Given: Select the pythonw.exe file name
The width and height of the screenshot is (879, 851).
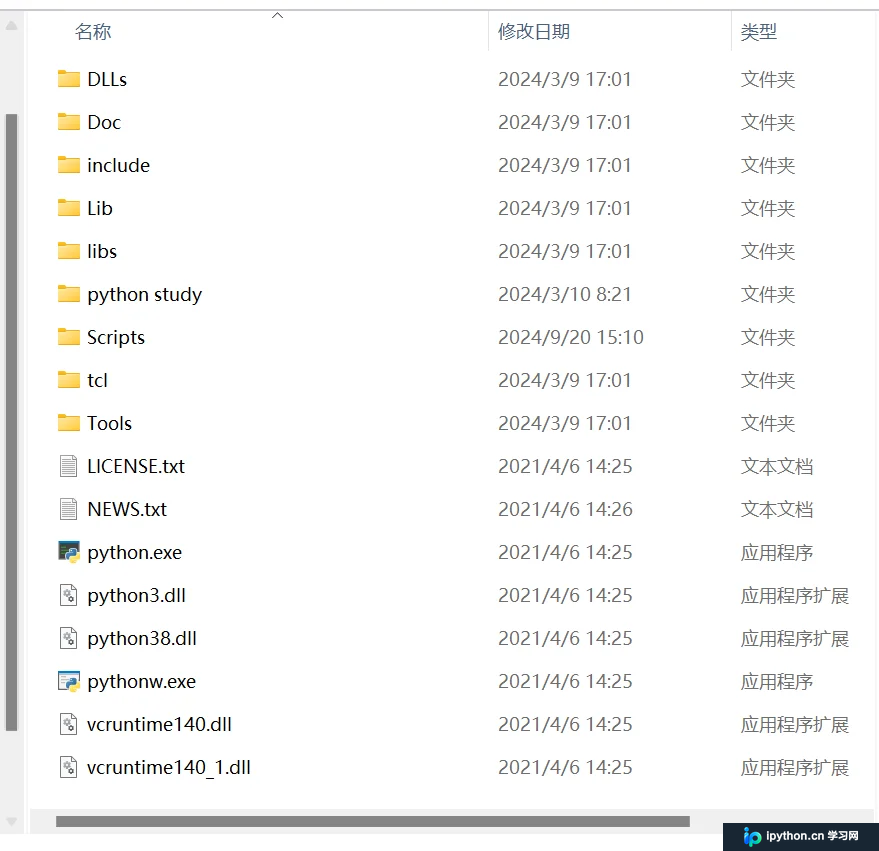Looking at the screenshot, I should tap(141, 681).
